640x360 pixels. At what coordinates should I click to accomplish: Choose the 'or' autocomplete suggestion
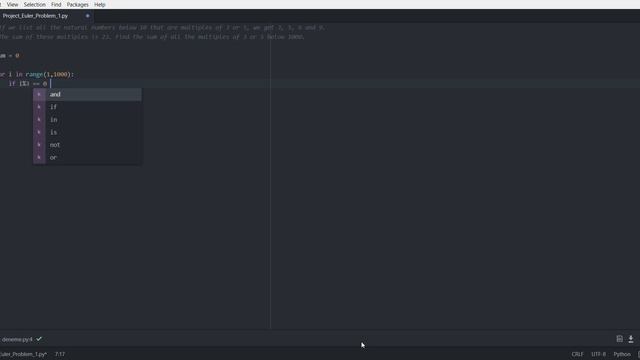point(87,158)
